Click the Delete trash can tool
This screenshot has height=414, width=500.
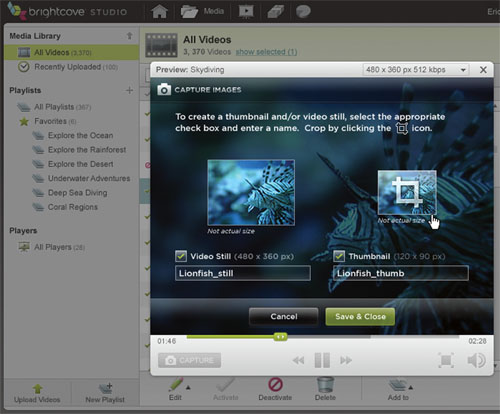(325, 389)
